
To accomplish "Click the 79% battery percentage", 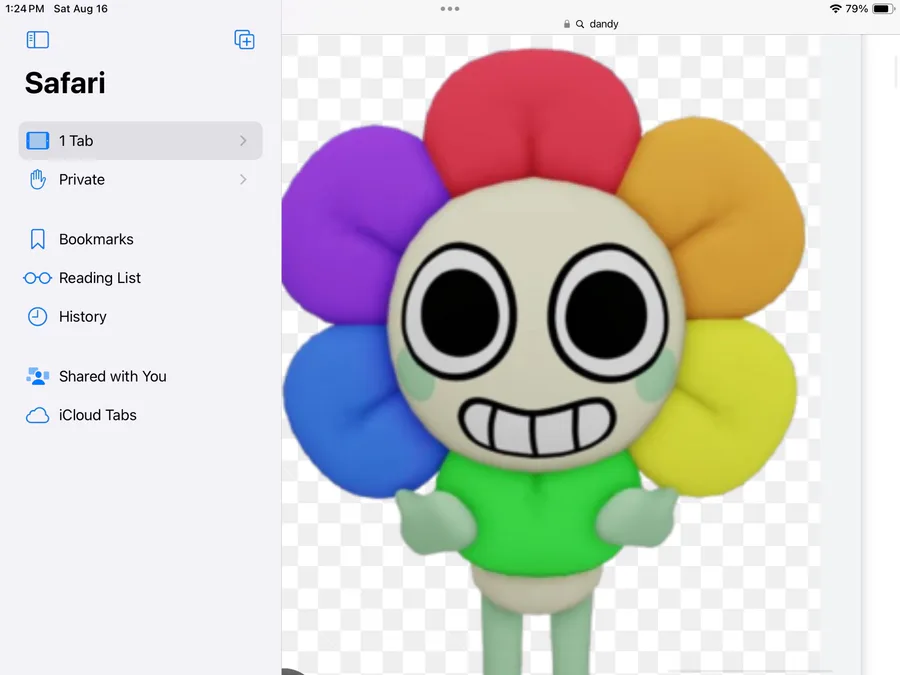I will point(856,9).
